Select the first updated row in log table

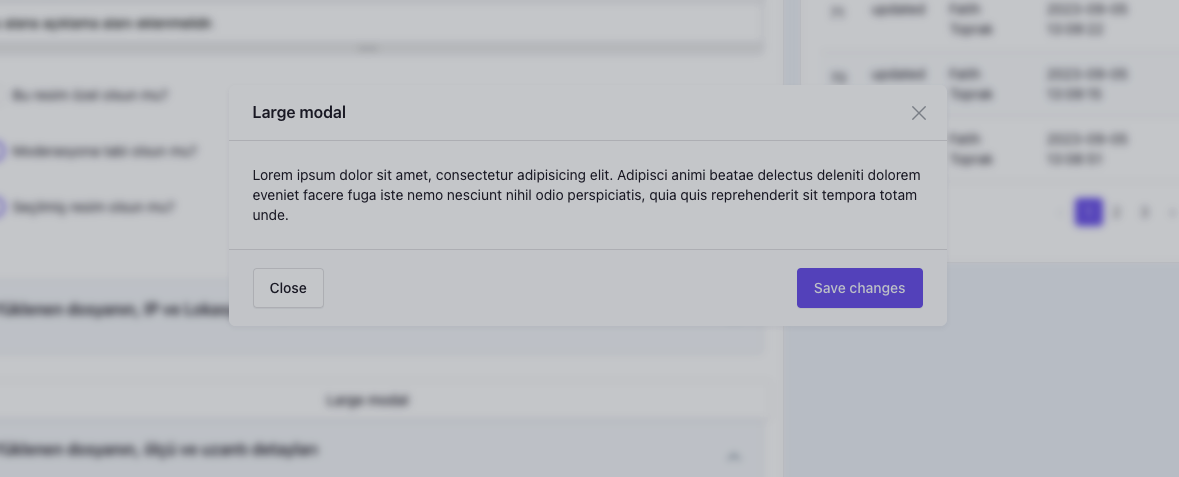1000,20
